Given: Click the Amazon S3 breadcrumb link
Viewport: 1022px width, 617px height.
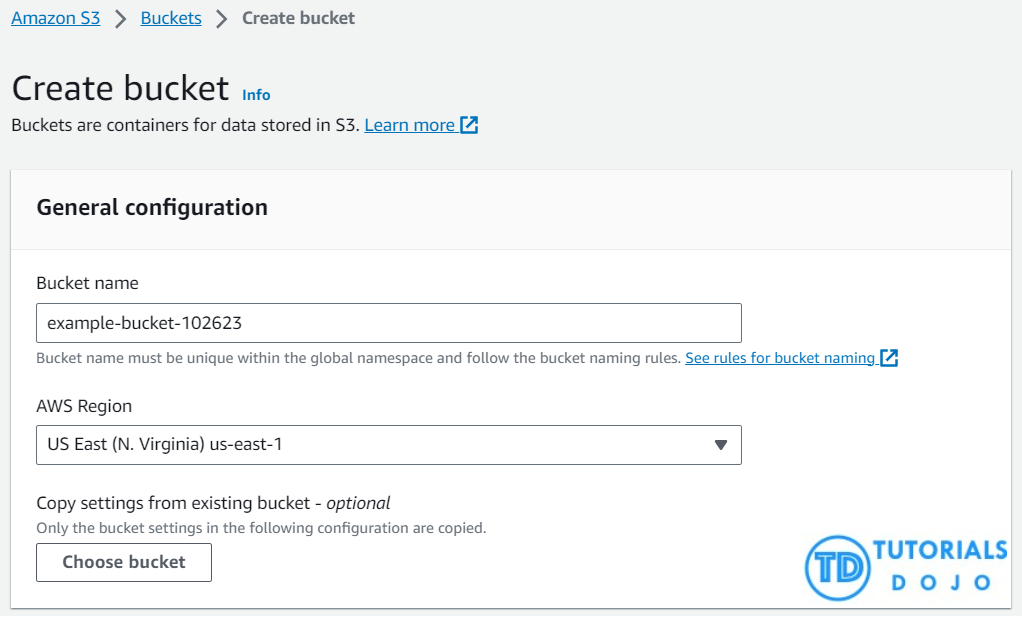Looking at the screenshot, I should [56, 18].
